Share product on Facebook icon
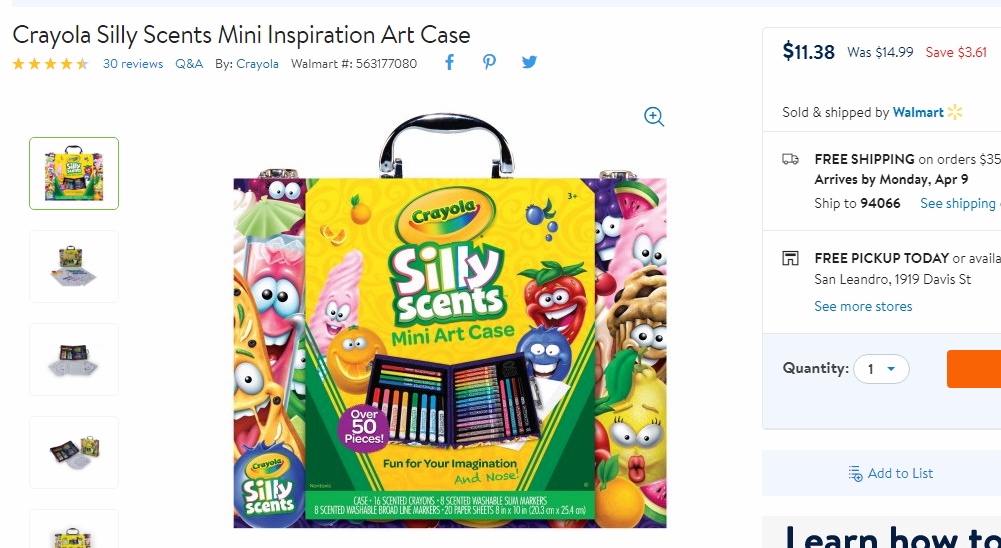Image resolution: width=1001 pixels, height=548 pixels. pos(449,63)
